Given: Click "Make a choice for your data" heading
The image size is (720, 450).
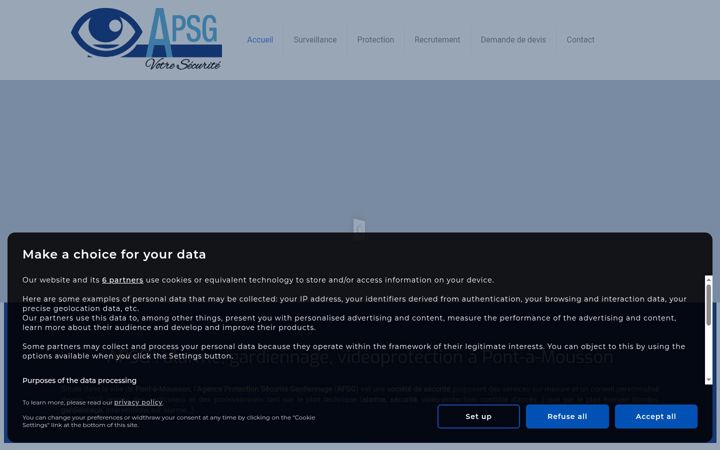Looking at the screenshot, I should (114, 254).
